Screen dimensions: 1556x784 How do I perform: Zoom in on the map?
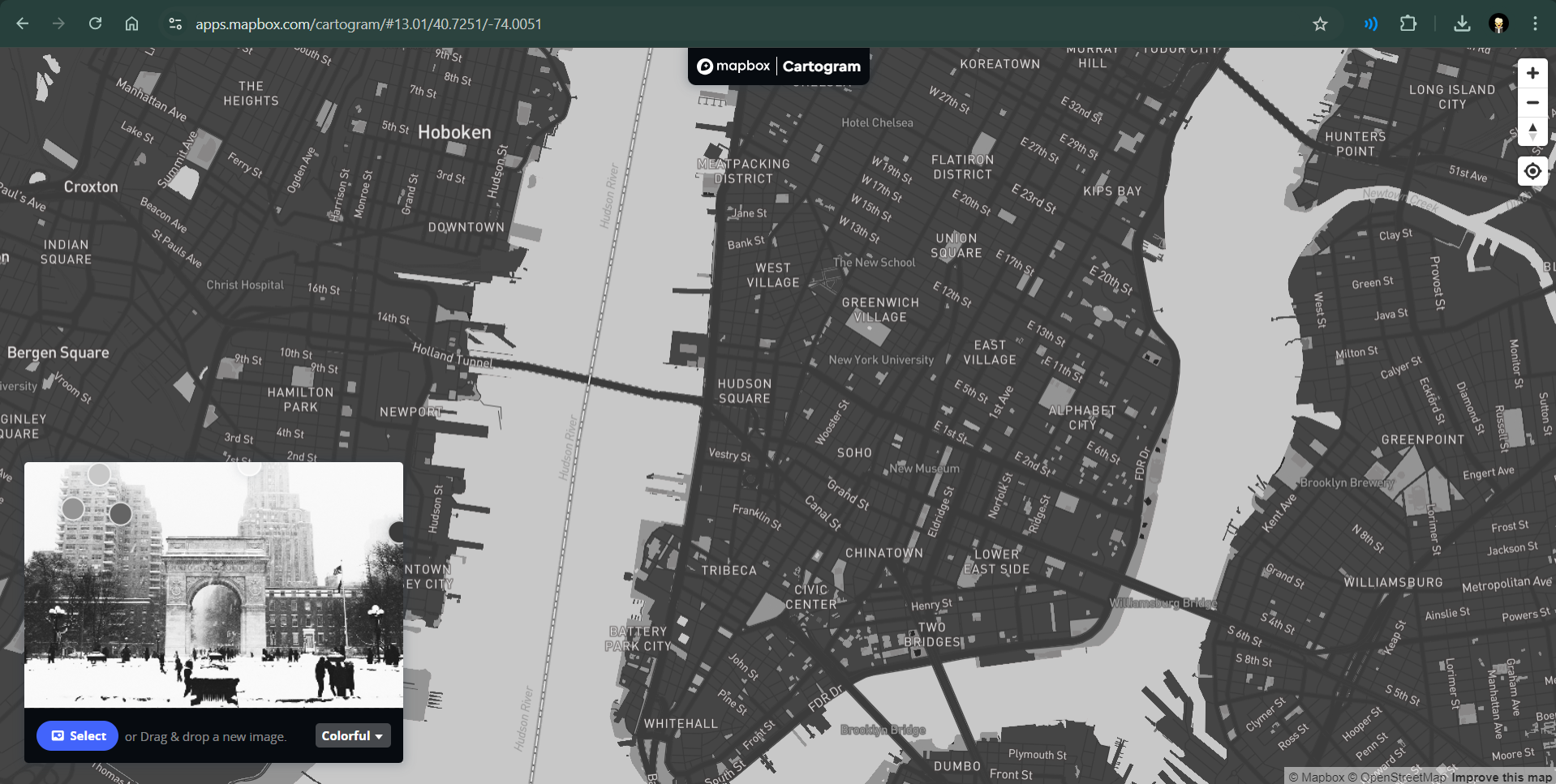point(1532,72)
